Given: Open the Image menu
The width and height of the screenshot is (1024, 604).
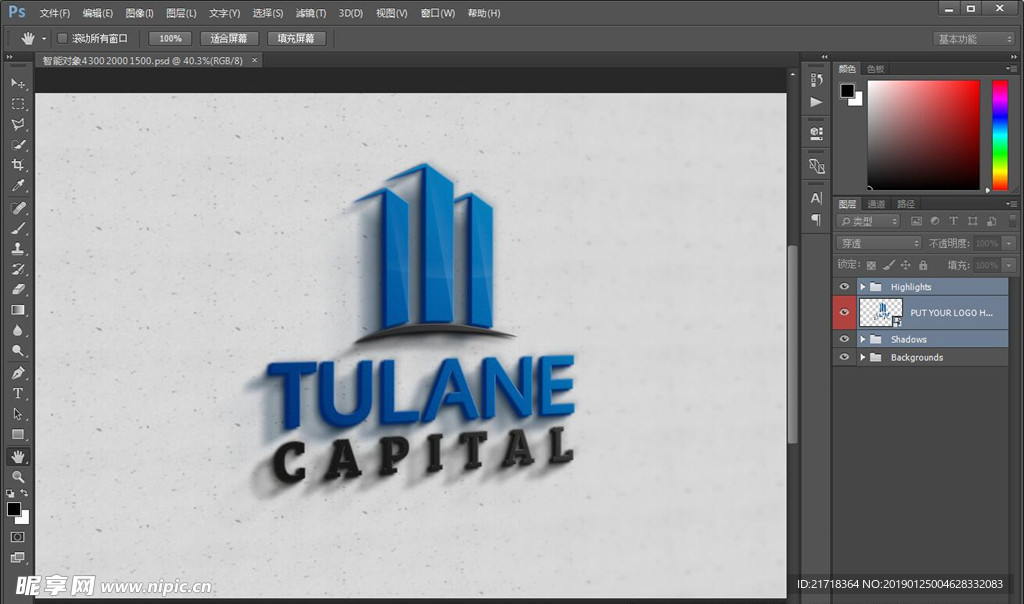Looking at the screenshot, I should point(139,13).
